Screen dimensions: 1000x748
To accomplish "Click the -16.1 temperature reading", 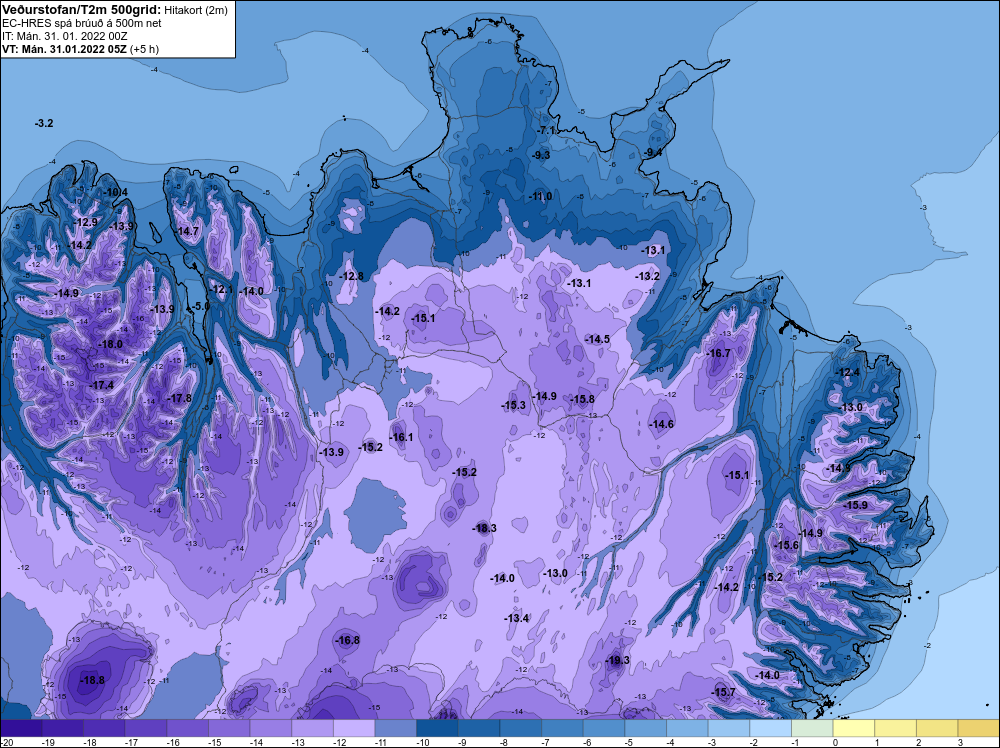I will coord(401,437).
